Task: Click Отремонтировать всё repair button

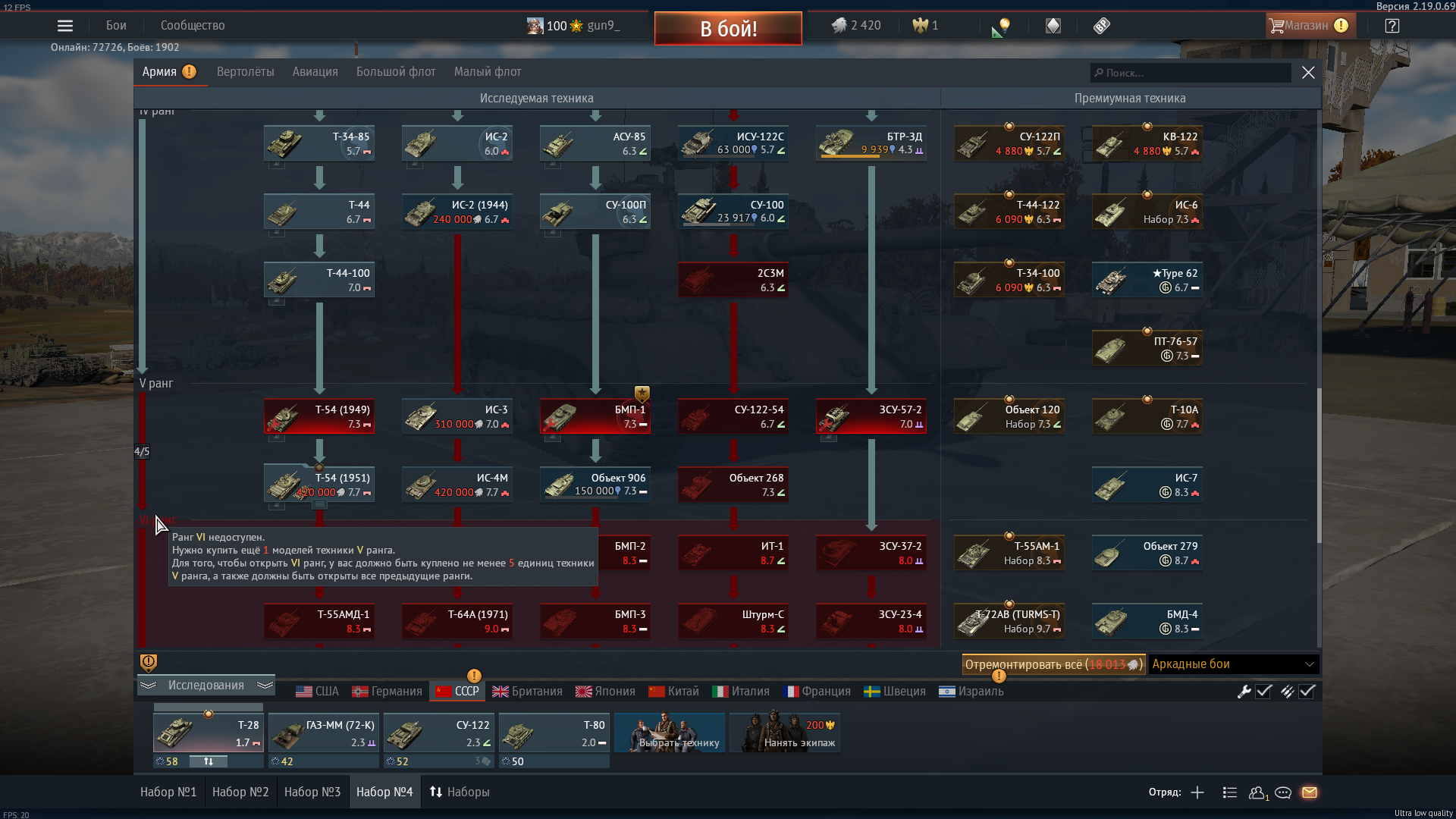Action: pyautogui.click(x=1053, y=664)
